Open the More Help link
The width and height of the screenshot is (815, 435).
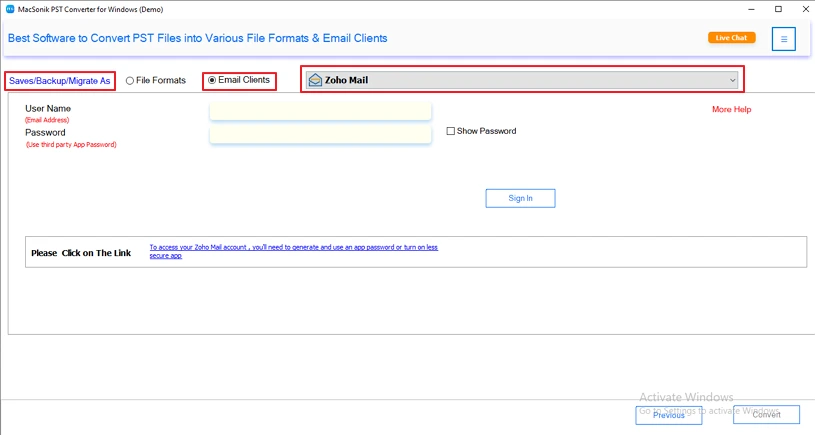pos(731,109)
